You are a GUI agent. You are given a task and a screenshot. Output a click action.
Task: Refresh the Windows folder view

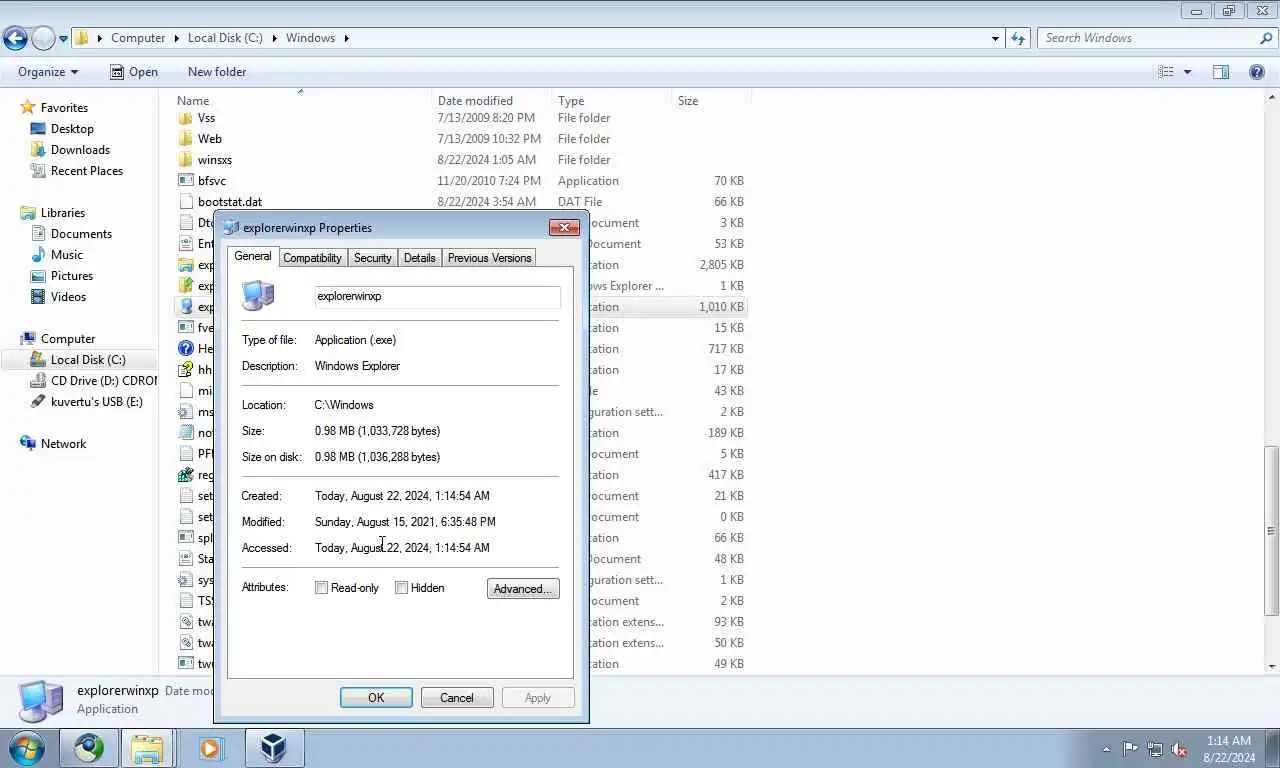coord(1018,38)
